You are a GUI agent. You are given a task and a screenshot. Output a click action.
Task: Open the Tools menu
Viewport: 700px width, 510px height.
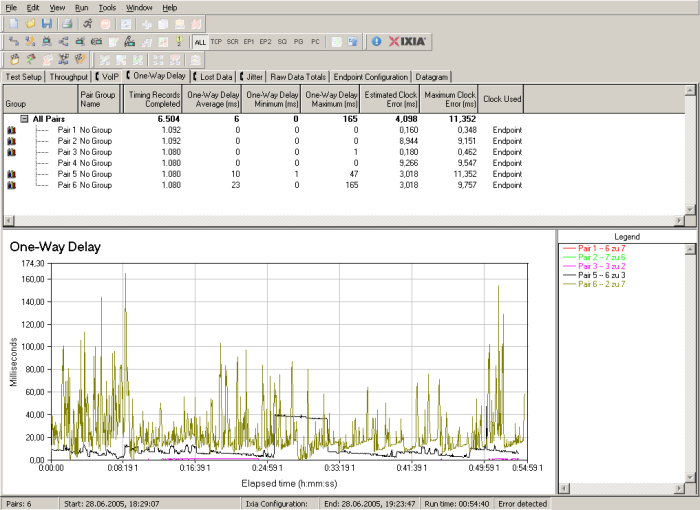pos(106,7)
